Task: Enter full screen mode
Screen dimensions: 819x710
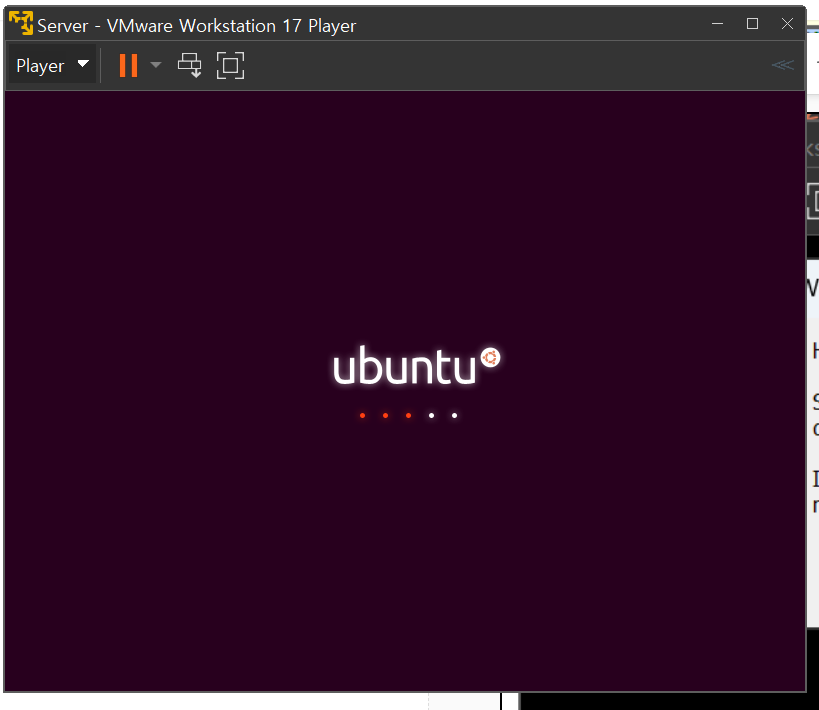Action: click(230, 65)
